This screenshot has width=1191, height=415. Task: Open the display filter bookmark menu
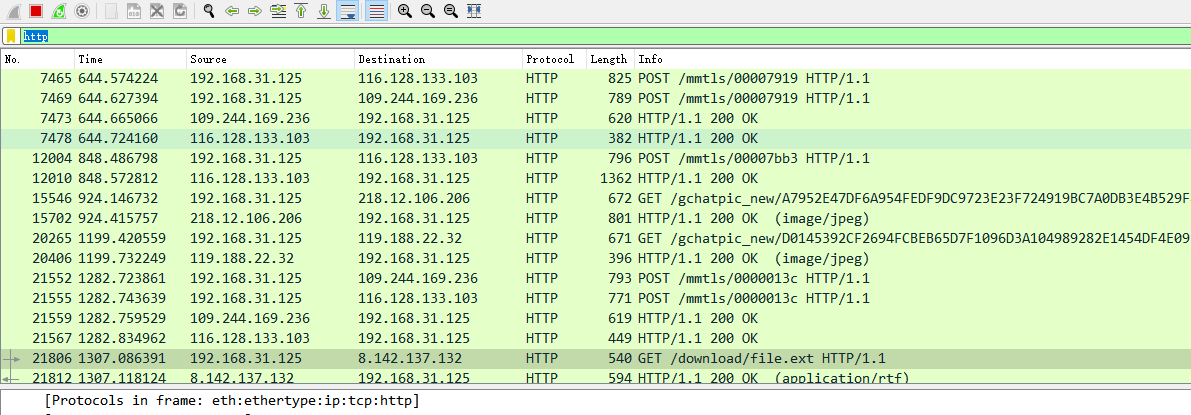[x=11, y=36]
